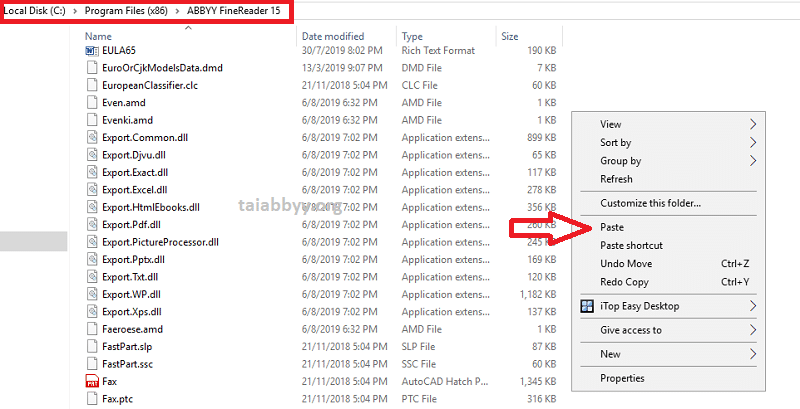The height and width of the screenshot is (409, 800).
Task: Open dropdown after Local Disk (C:) breadcrumb
Action: pos(75,11)
